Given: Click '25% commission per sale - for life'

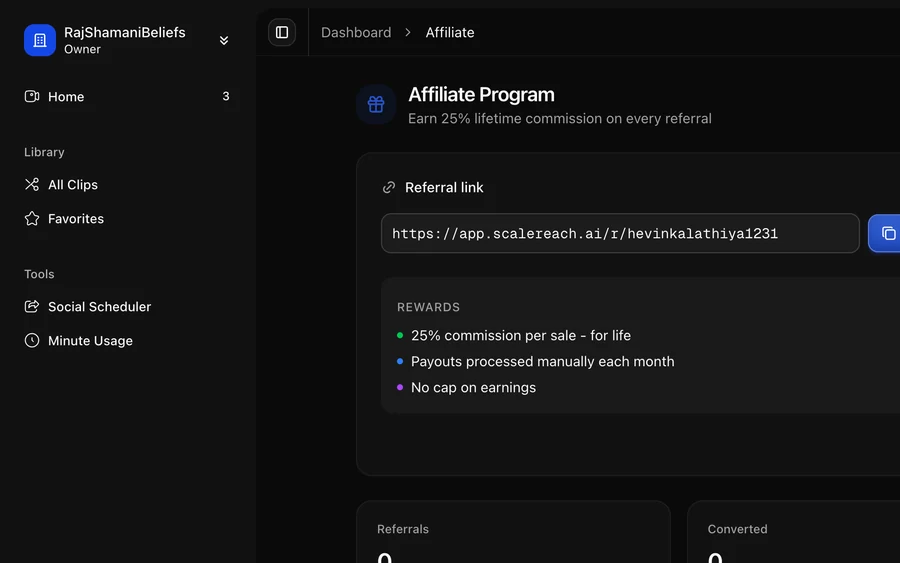Looking at the screenshot, I should click(521, 335).
